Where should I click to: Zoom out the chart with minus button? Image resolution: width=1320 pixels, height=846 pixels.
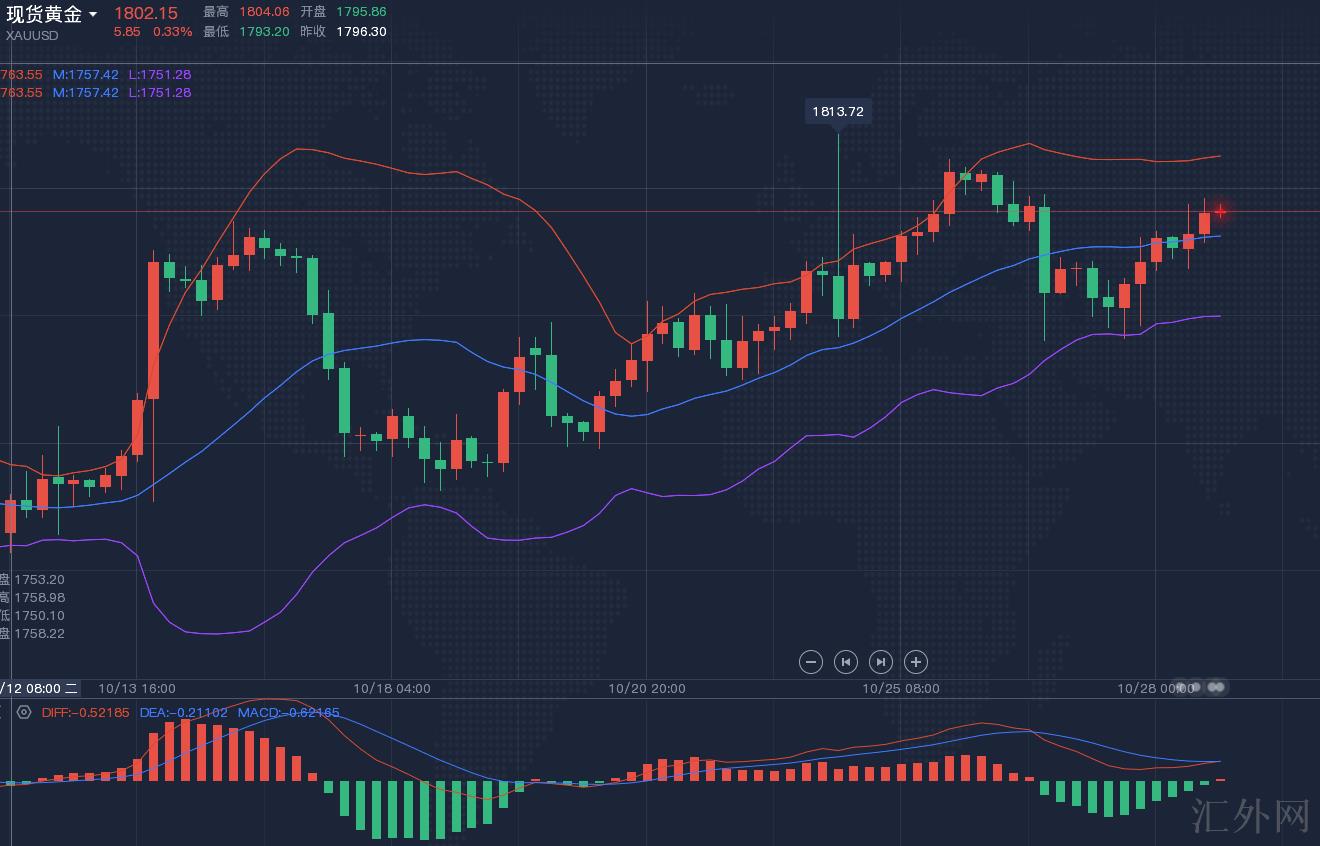point(811,662)
